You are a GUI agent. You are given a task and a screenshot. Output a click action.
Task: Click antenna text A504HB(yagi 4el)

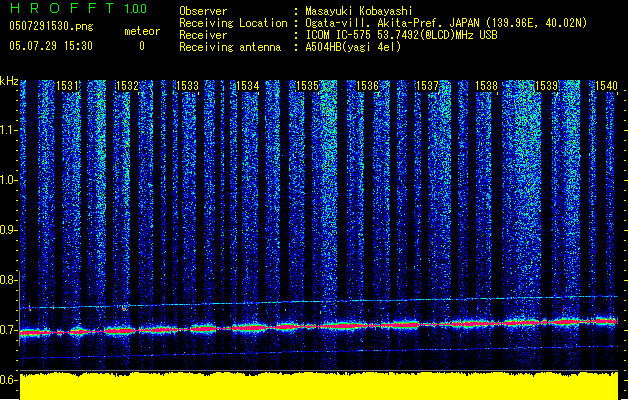[353, 47]
